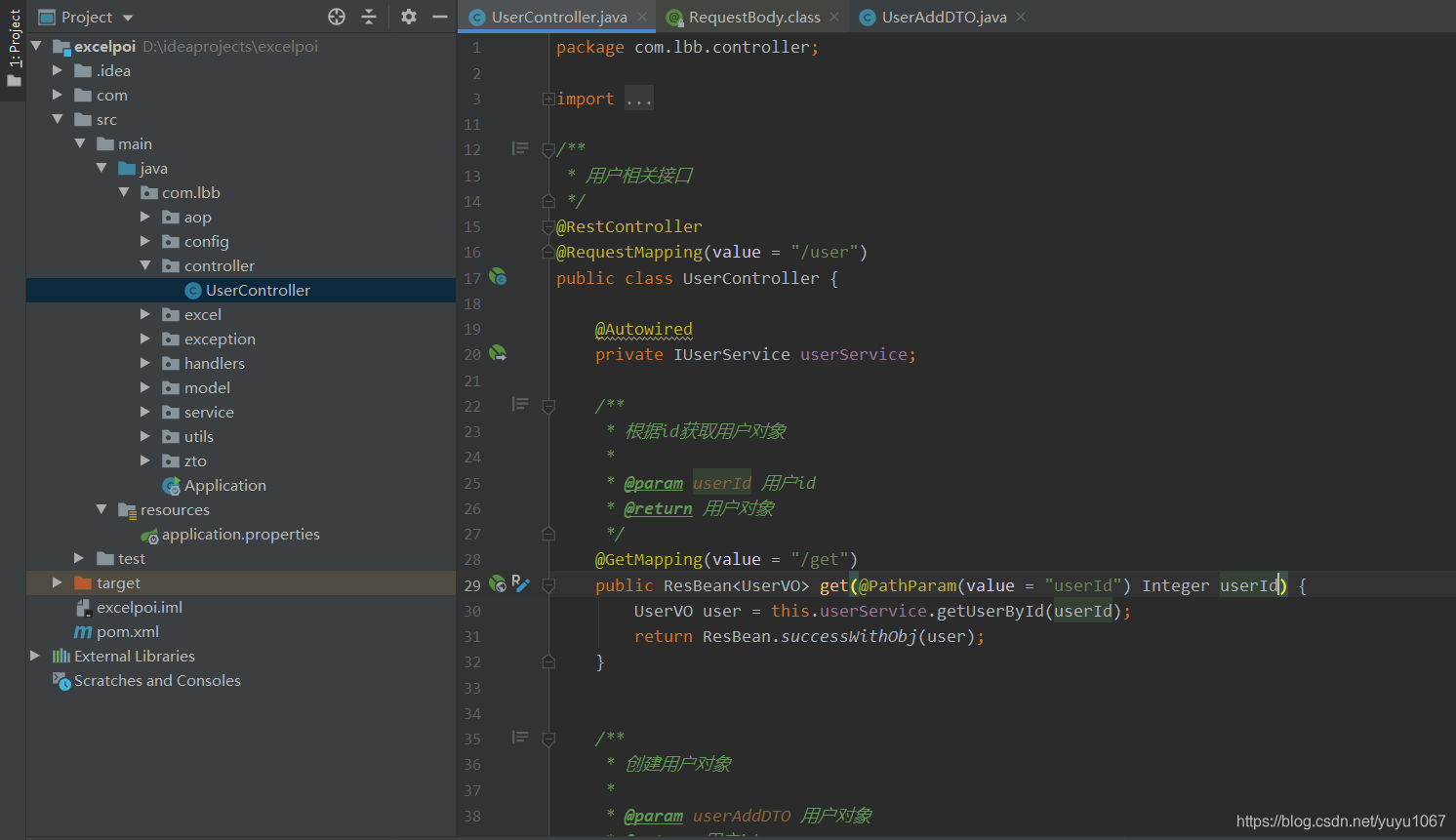
Task: Fold the get method on line 29
Action: [548, 585]
